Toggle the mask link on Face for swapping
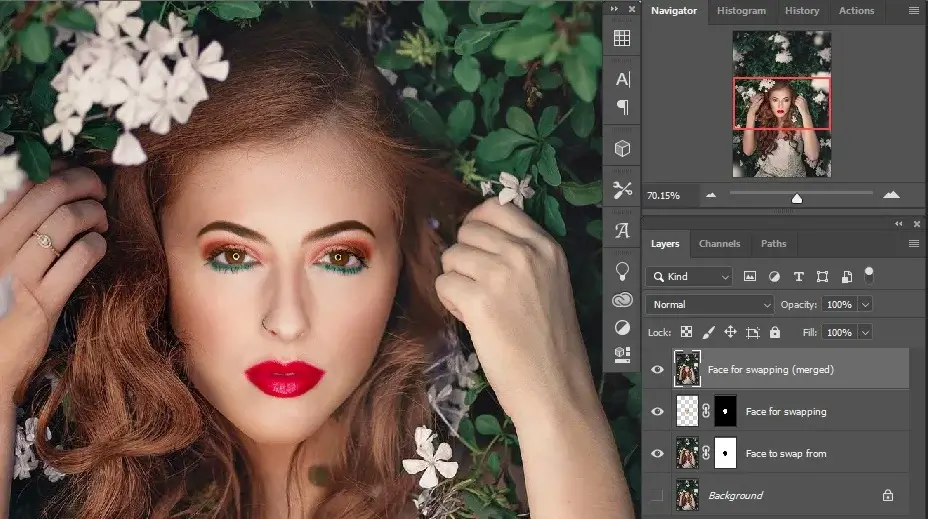The image size is (928, 519). pos(706,411)
